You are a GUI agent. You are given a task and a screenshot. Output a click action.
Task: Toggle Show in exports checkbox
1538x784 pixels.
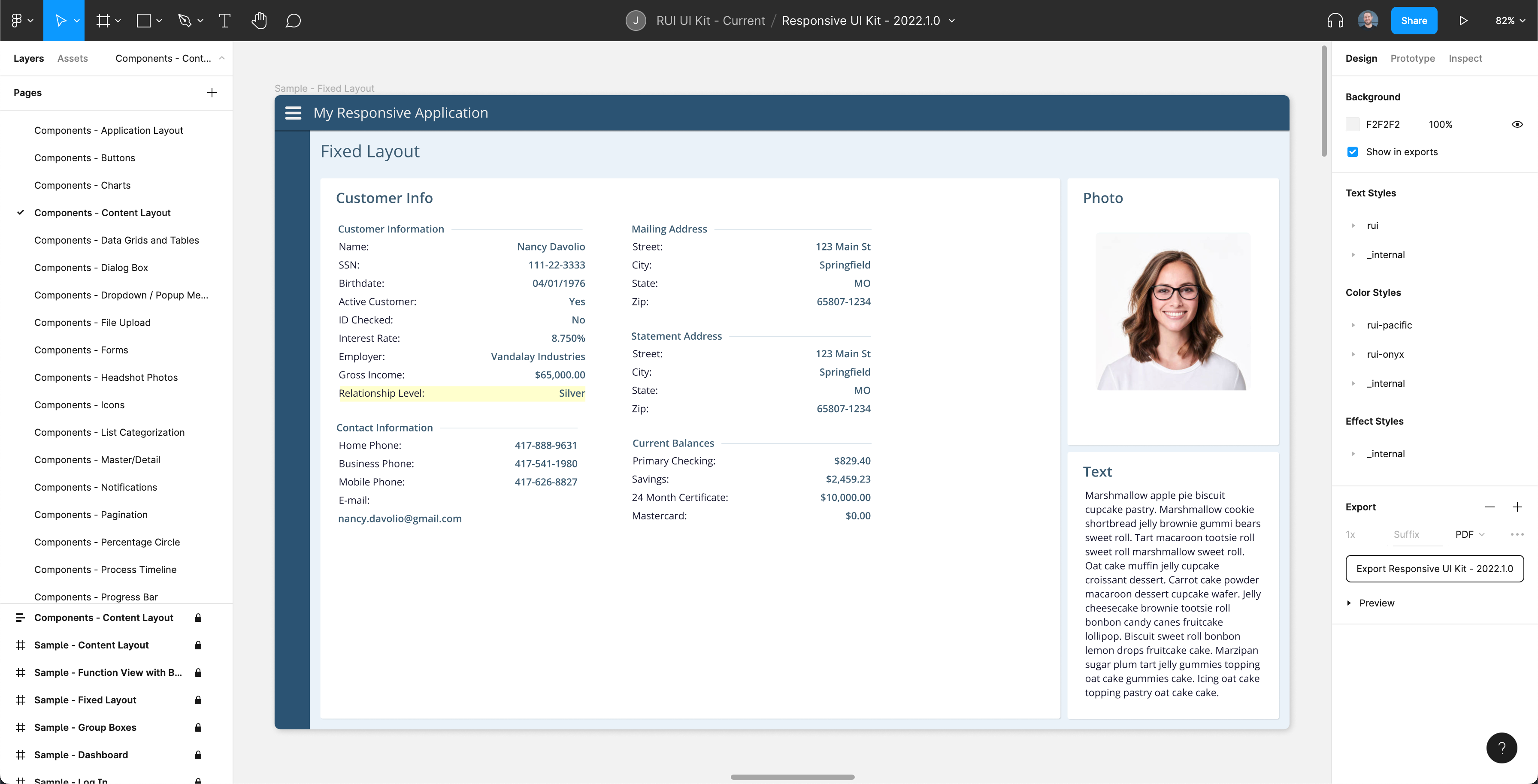click(x=1352, y=151)
